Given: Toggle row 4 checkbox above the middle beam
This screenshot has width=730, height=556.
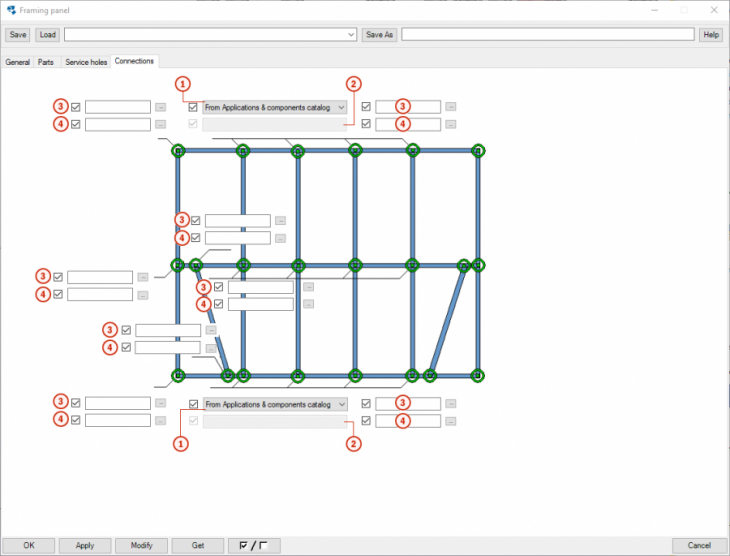Looking at the screenshot, I should (196, 238).
